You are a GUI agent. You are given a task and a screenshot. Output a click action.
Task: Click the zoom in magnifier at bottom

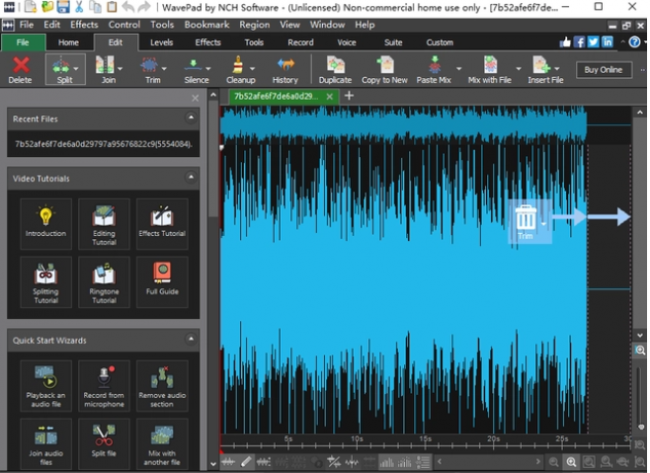[571, 462]
